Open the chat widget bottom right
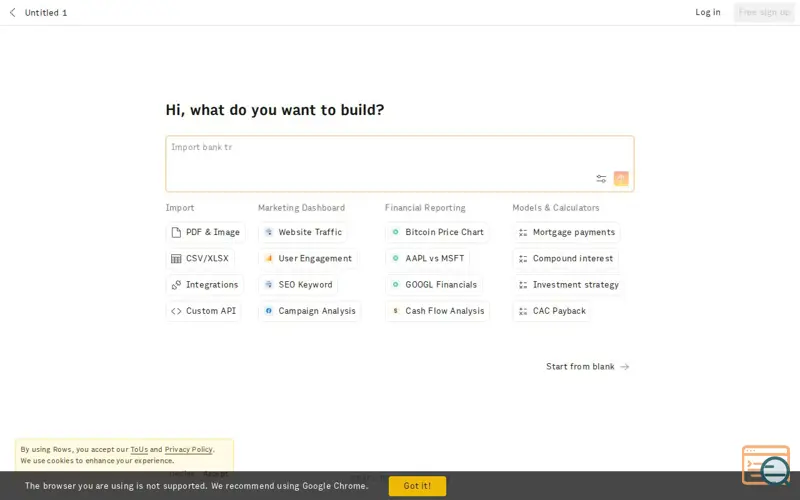 point(766,465)
